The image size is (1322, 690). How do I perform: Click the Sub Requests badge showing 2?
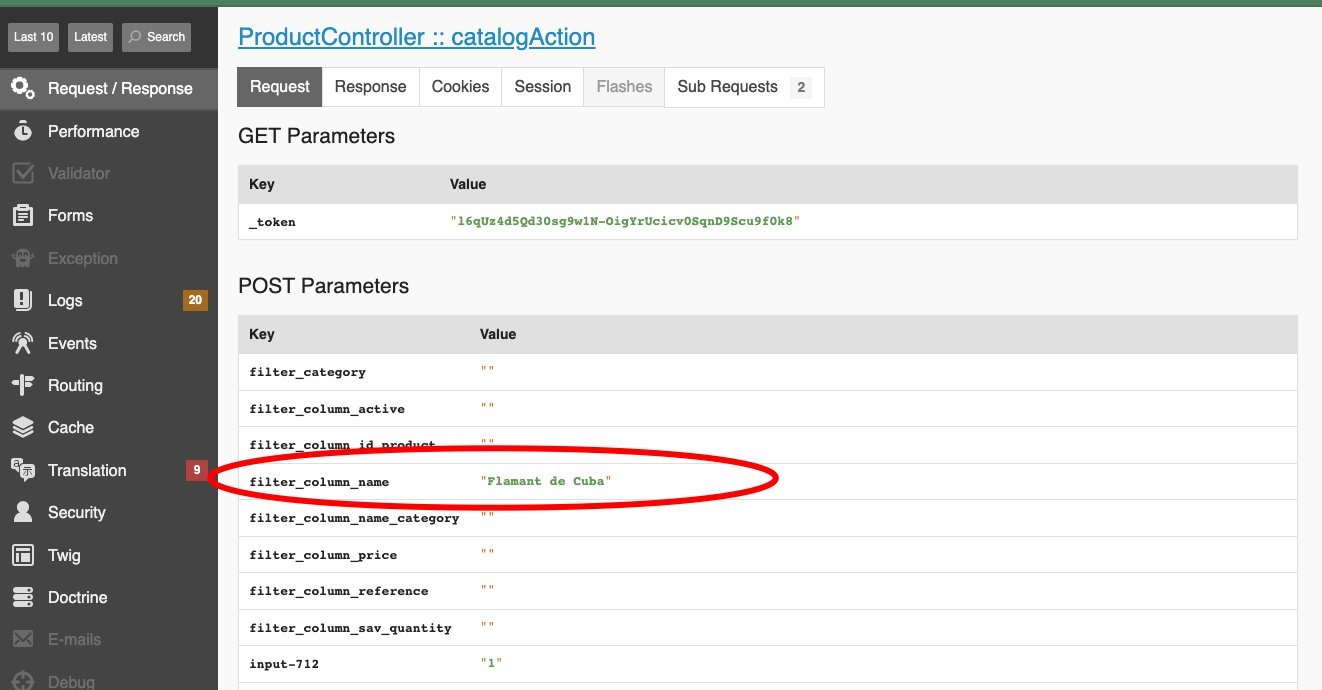(800, 88)
